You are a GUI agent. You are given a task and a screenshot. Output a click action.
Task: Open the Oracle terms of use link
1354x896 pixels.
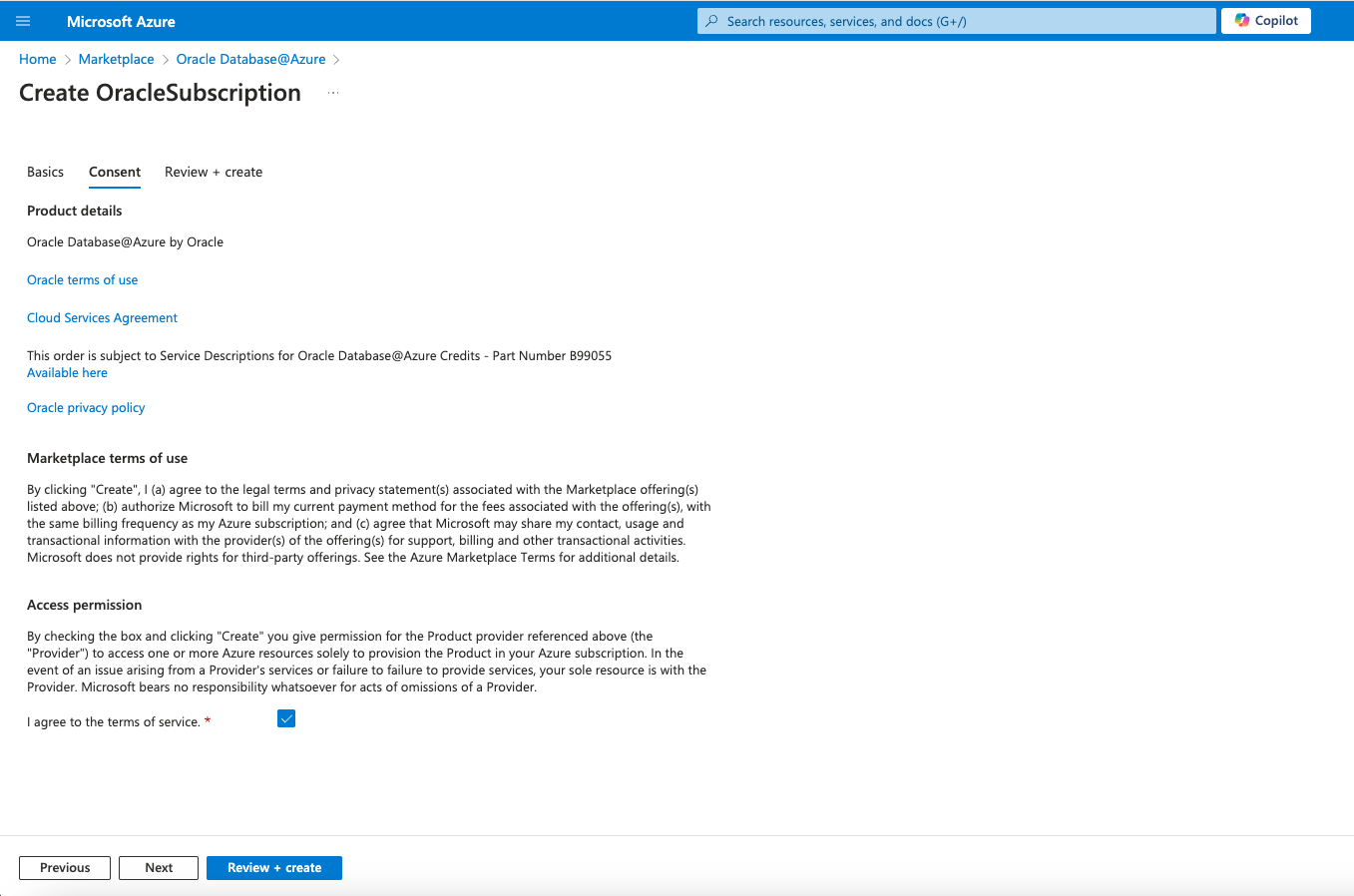click(82, 279)
